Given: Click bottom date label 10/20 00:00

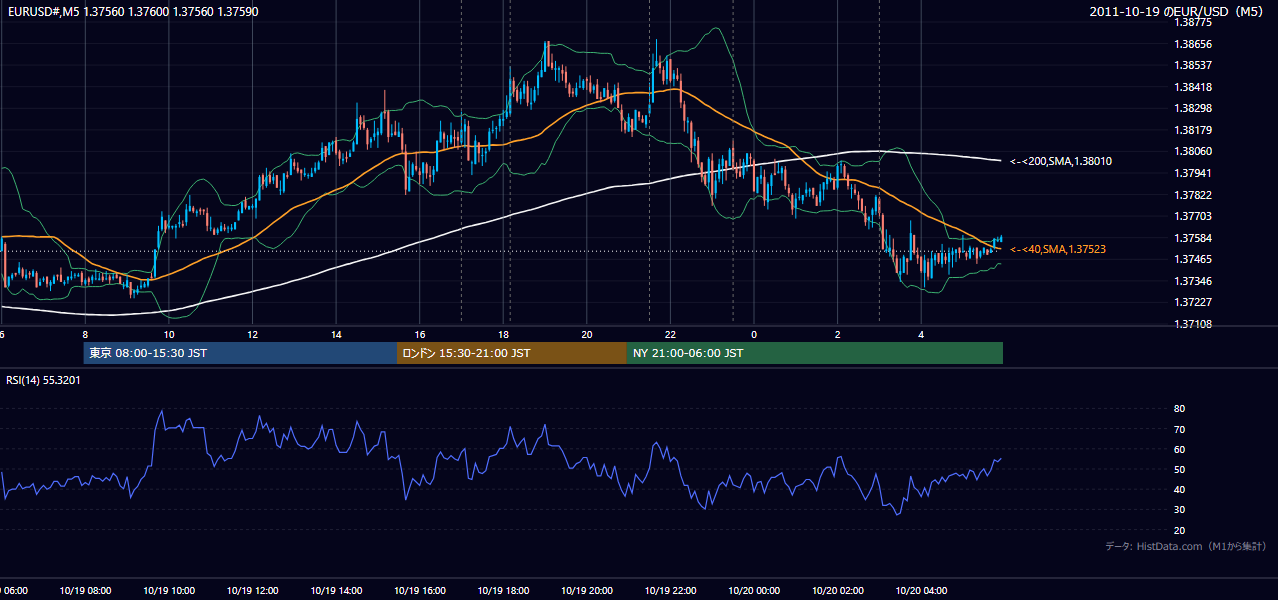Looking at the screenshot, I should pos(753,591).
